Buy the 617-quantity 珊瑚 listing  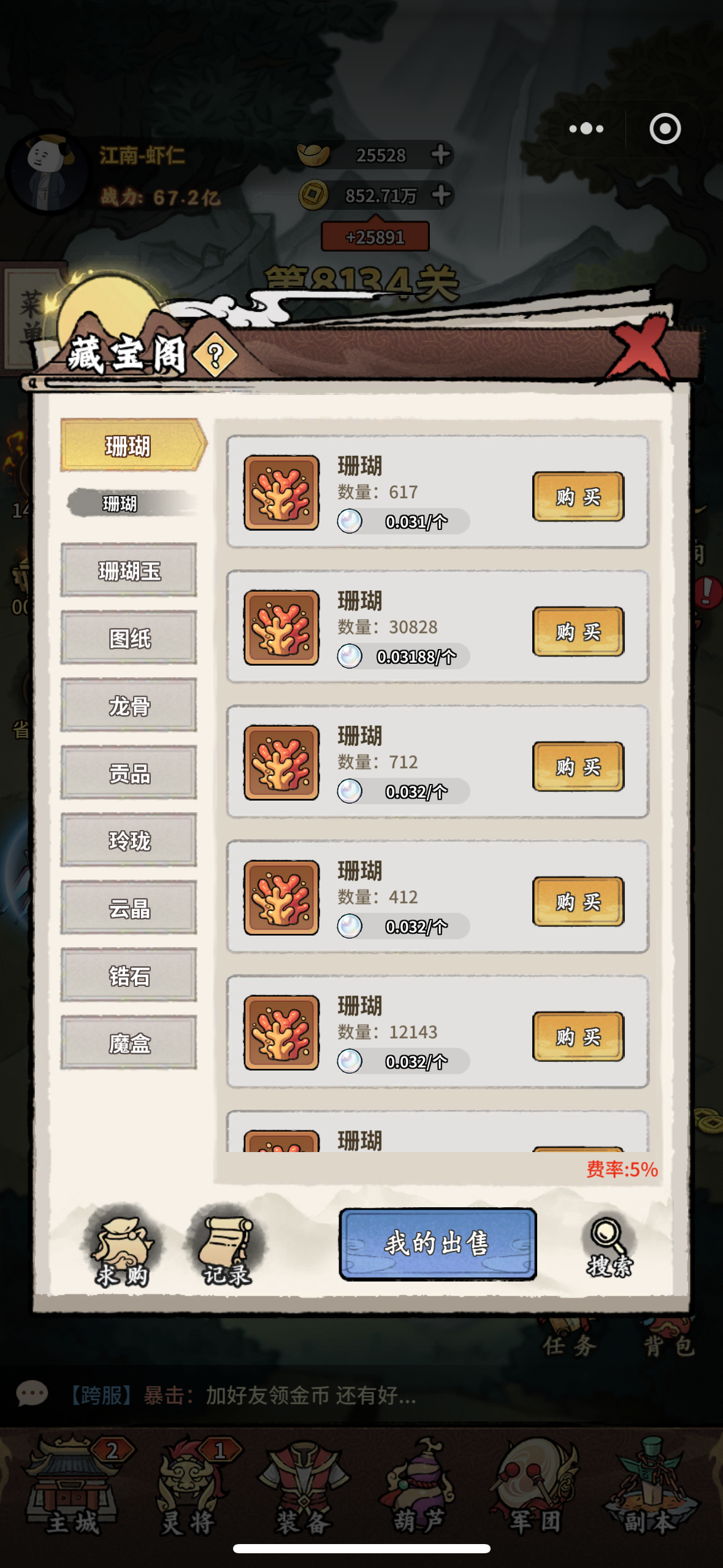point(578,496)
